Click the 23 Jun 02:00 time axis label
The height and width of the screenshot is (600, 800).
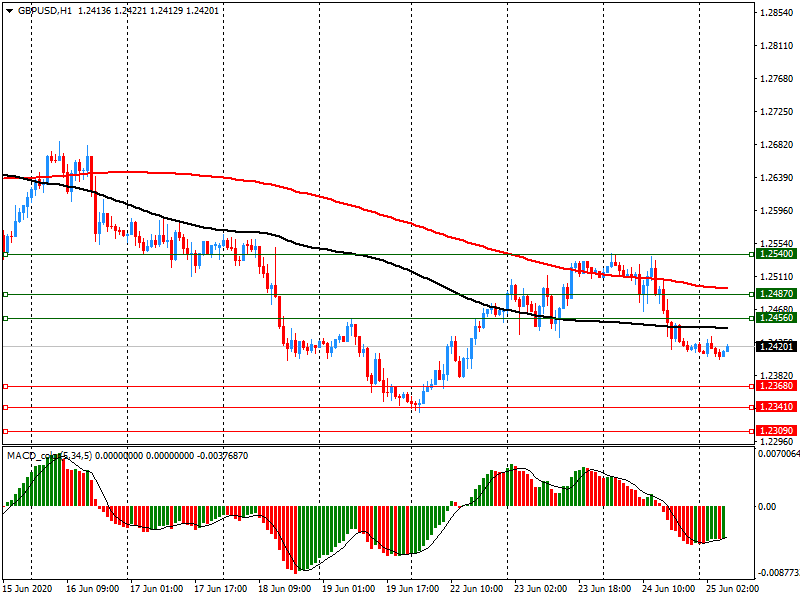coord(540,589)
